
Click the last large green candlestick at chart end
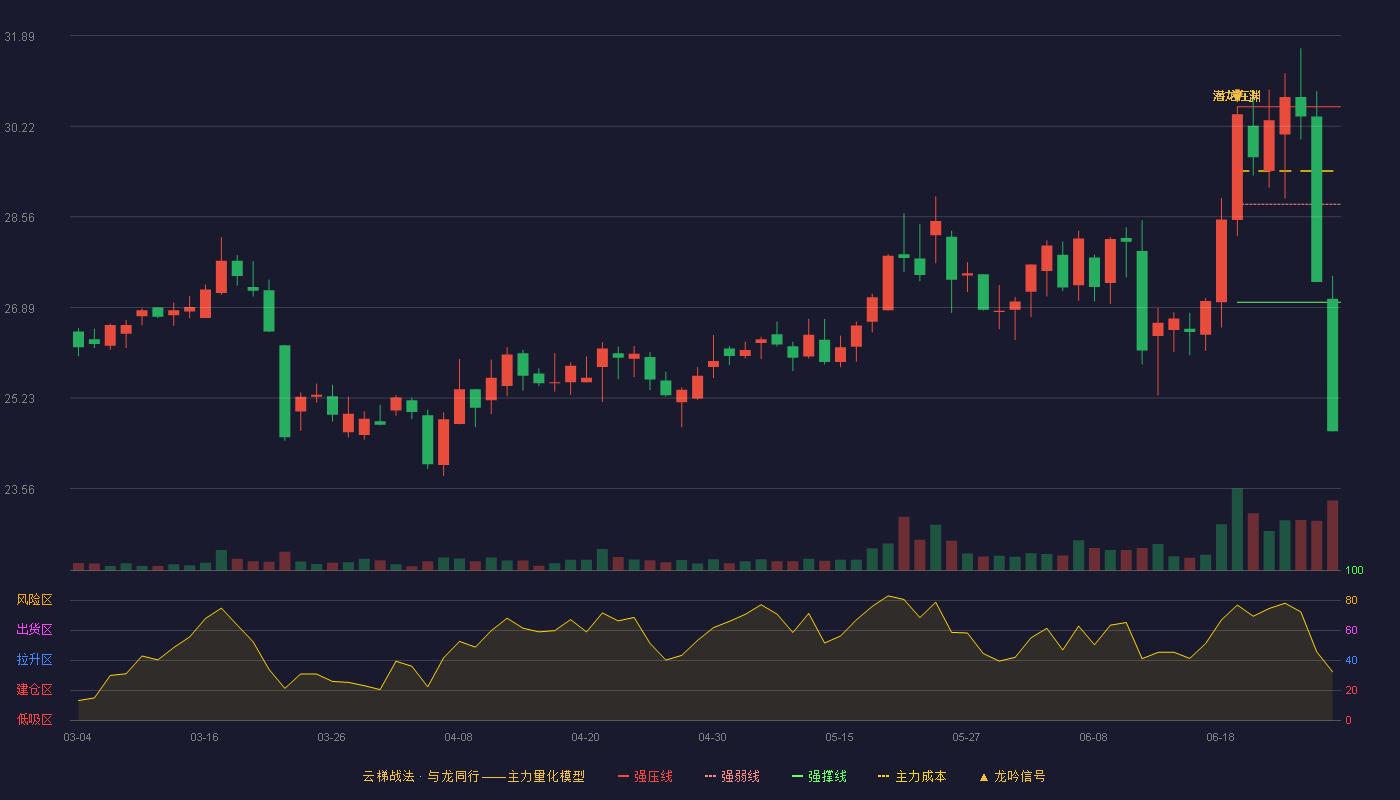(x=1332, y=365)
